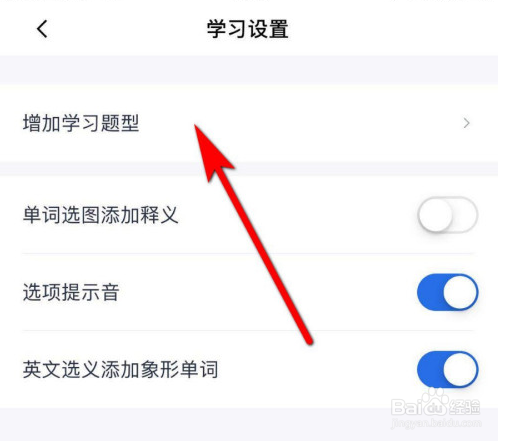This screenshot has height=441, width=510.
Task: Tap the 选项提示音 setting label
Action: point(71,292)
